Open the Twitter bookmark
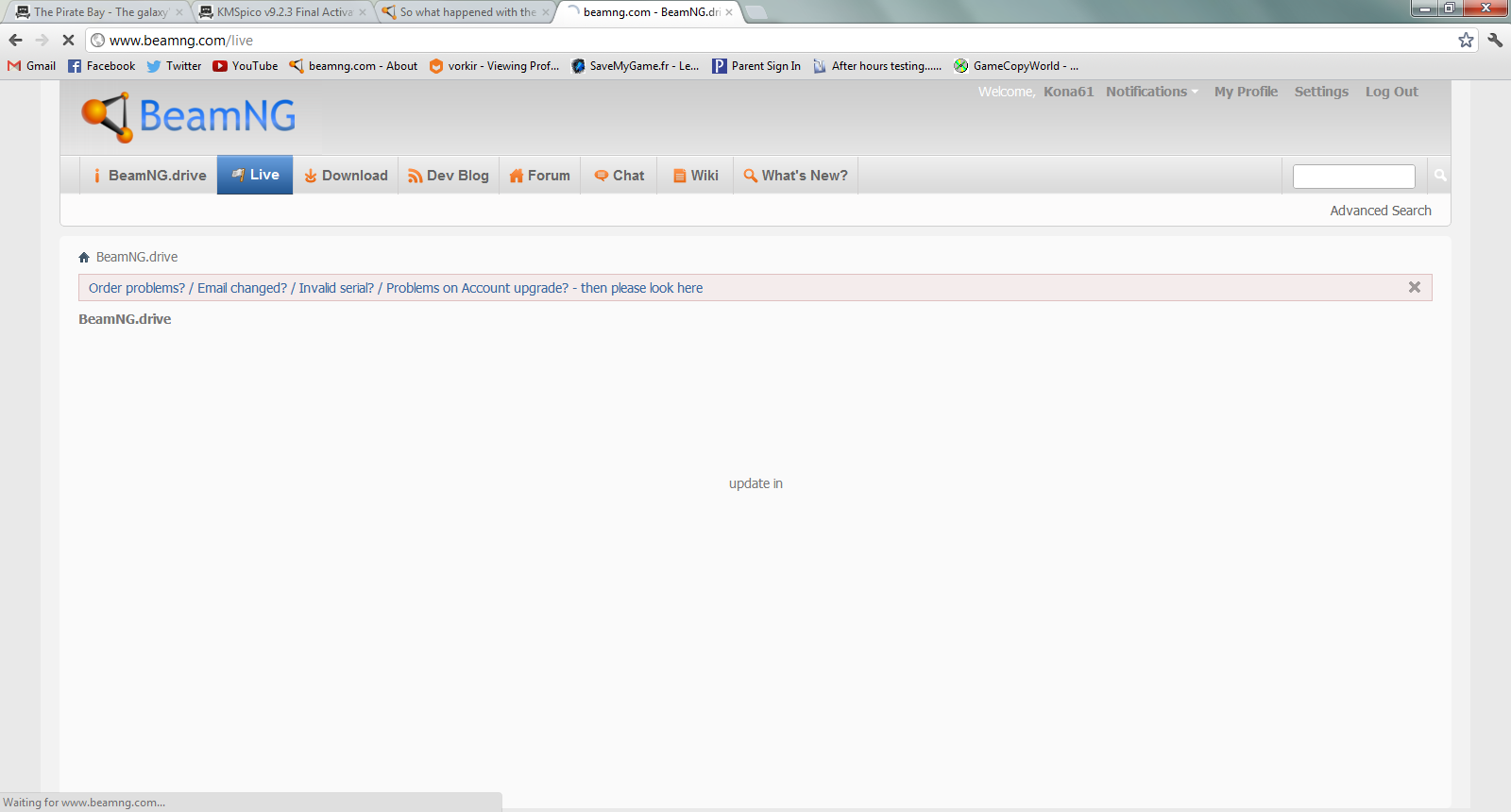The image size is (1511, 812). 174,66
